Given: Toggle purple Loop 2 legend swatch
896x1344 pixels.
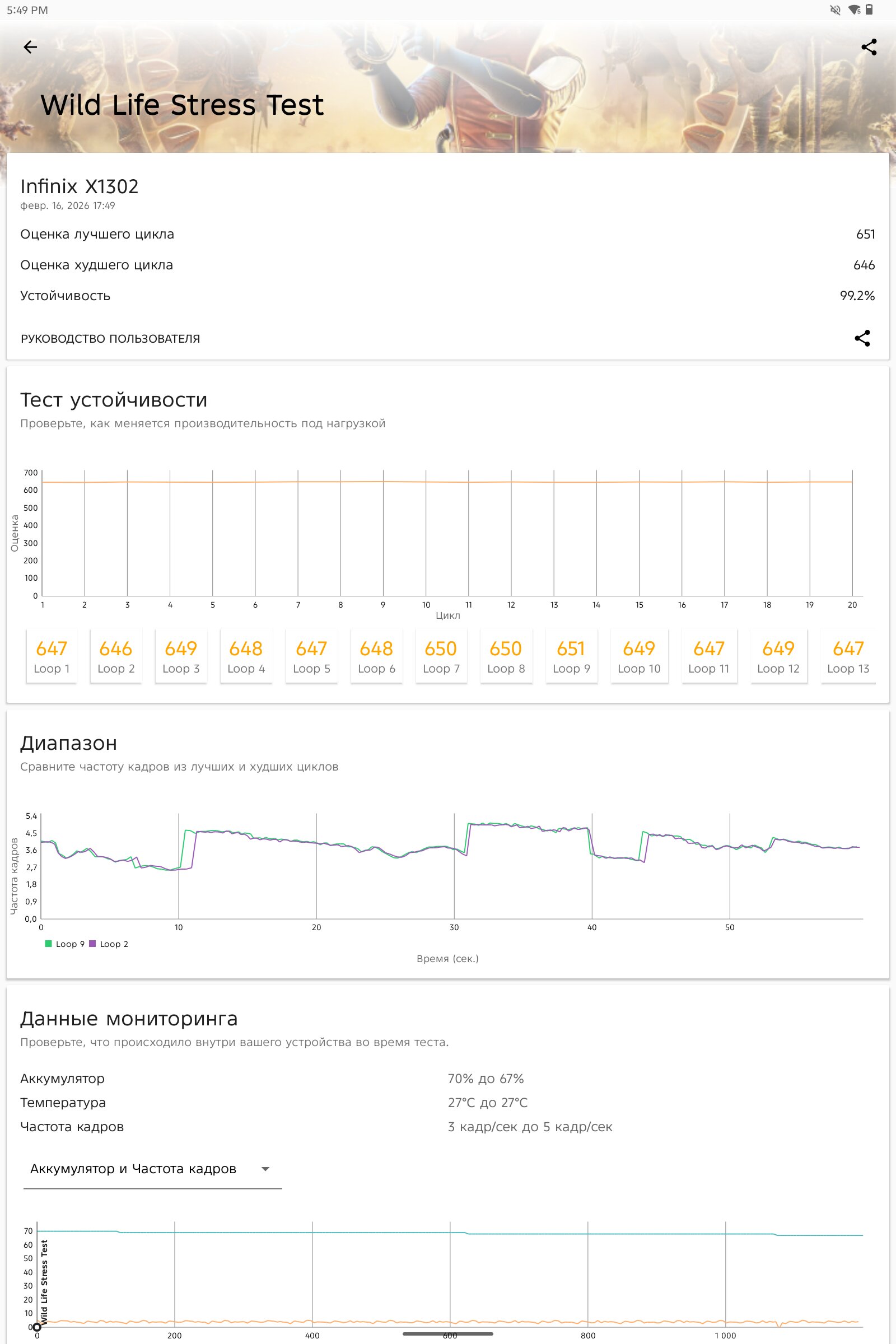Looking at the screenshot, I should coord(92,944).
